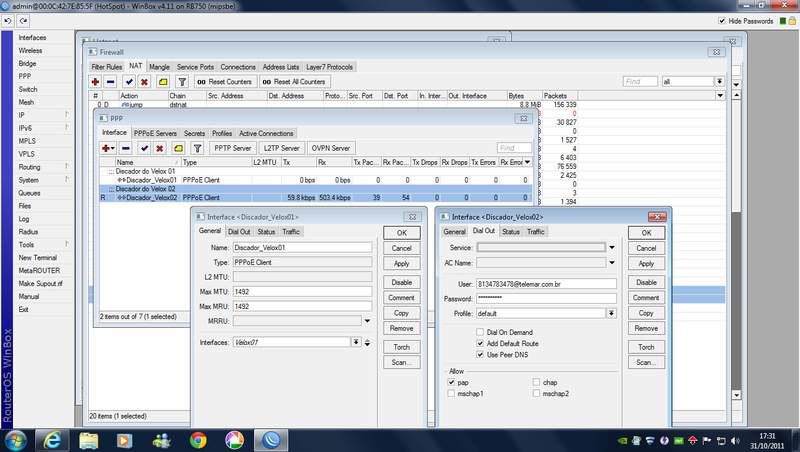Toggle the Hide Passwords checkbox

(722, 20)
